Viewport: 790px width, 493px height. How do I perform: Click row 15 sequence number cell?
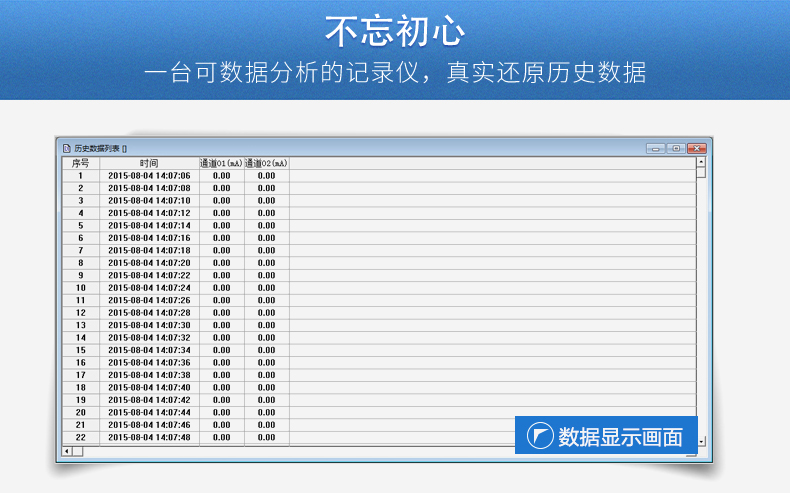(81, 350)
